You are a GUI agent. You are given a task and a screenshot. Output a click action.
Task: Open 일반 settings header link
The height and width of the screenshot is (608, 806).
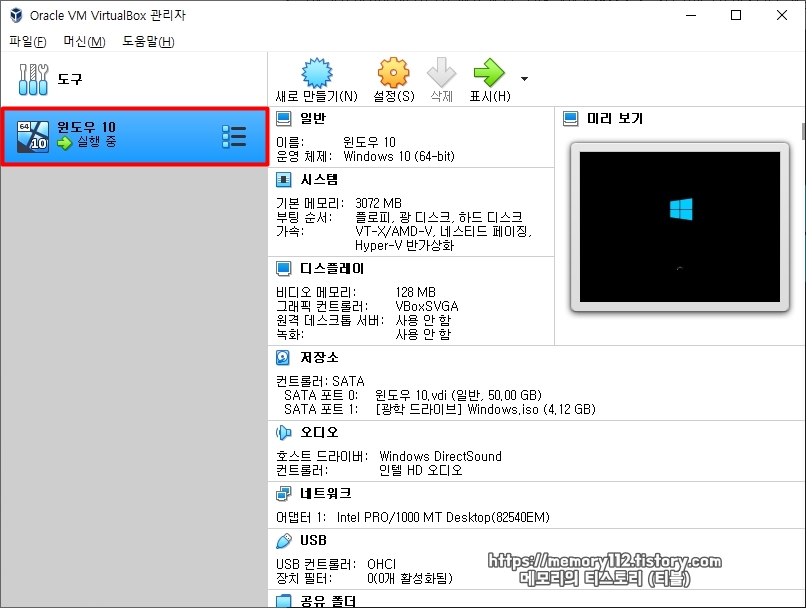coord(313,119)
